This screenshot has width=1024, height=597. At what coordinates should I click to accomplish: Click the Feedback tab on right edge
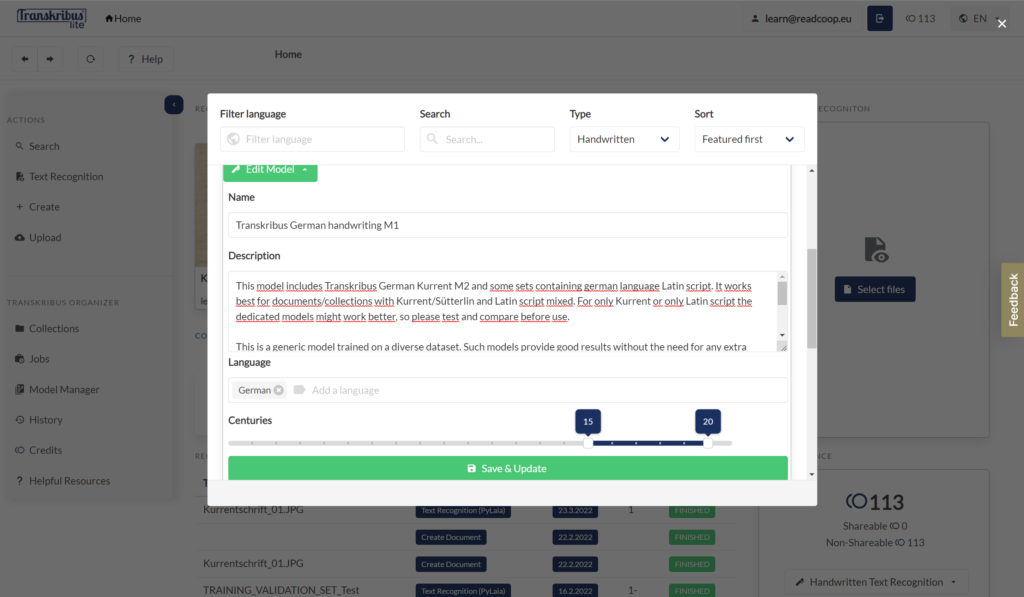pyautogui.click(x=1012, y=300)
